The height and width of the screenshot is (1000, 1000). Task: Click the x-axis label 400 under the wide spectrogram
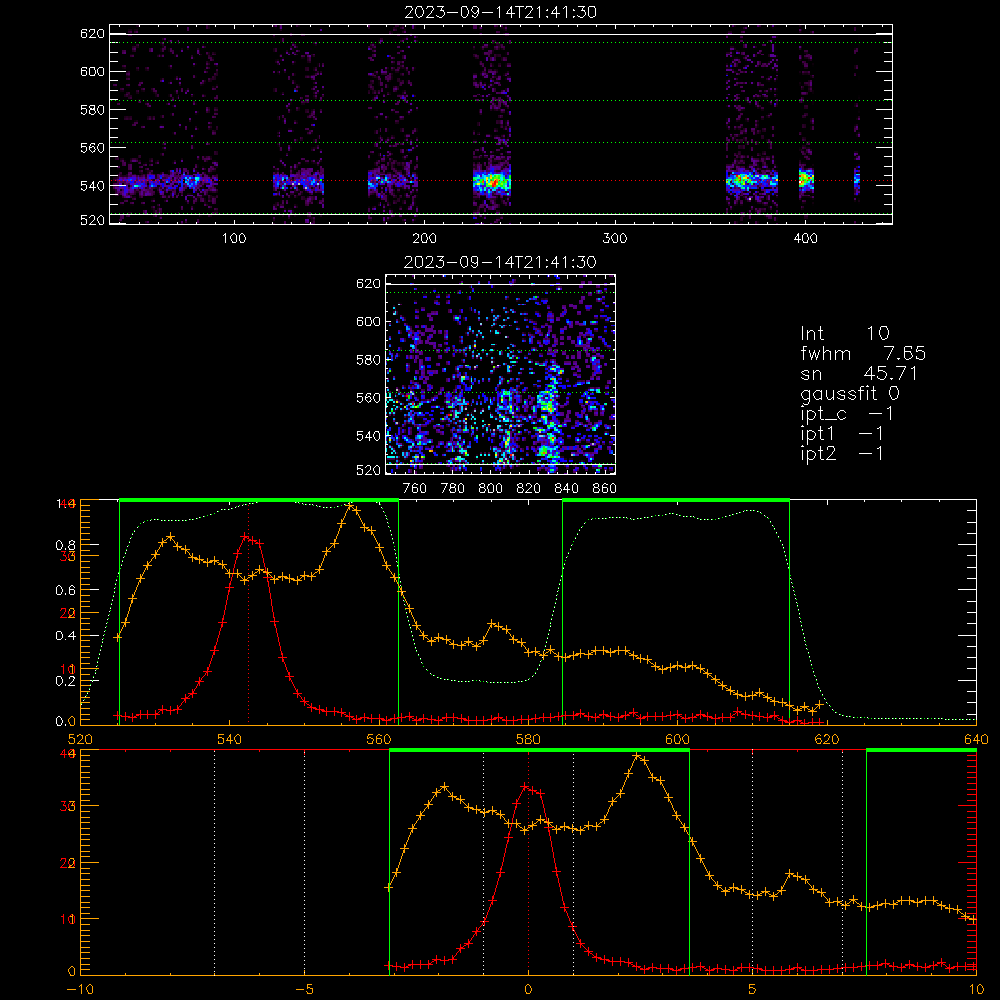tap(805, 238)
